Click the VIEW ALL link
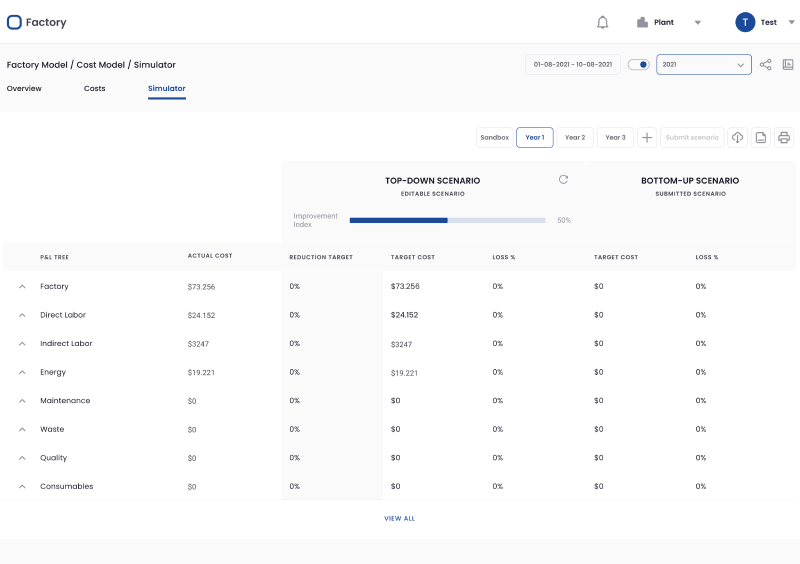The height and width of the screenshot is (564, 800). 399,519
